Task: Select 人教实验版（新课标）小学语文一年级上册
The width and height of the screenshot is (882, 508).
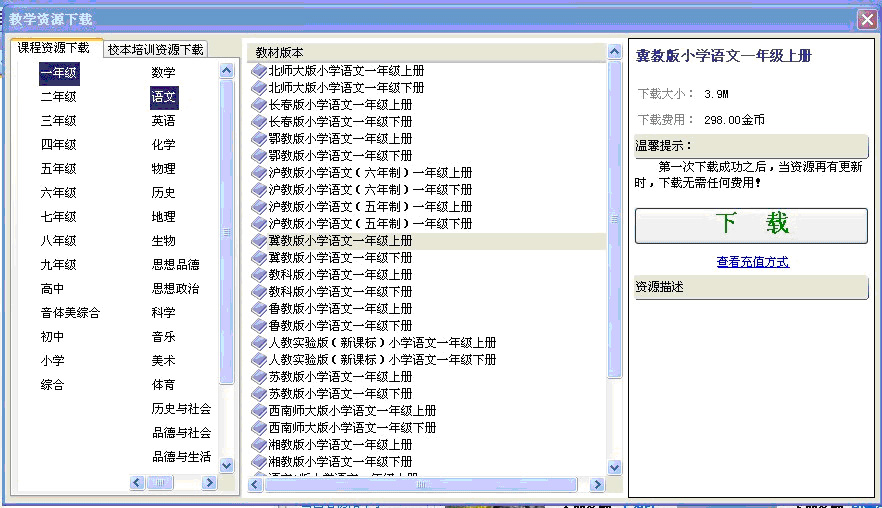Action: [382, 343]
